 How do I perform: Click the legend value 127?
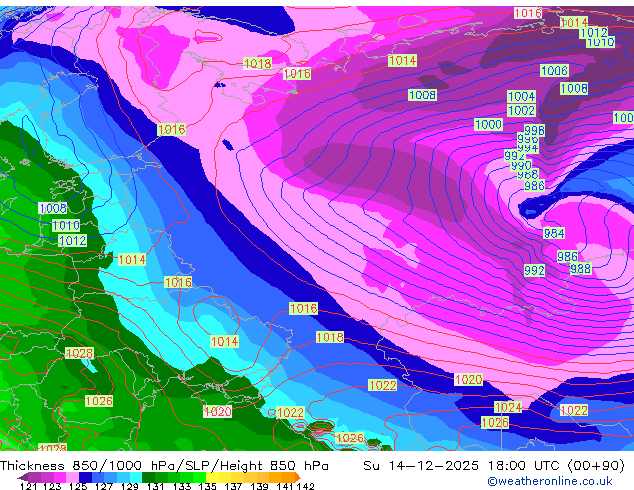coord(104,486)
